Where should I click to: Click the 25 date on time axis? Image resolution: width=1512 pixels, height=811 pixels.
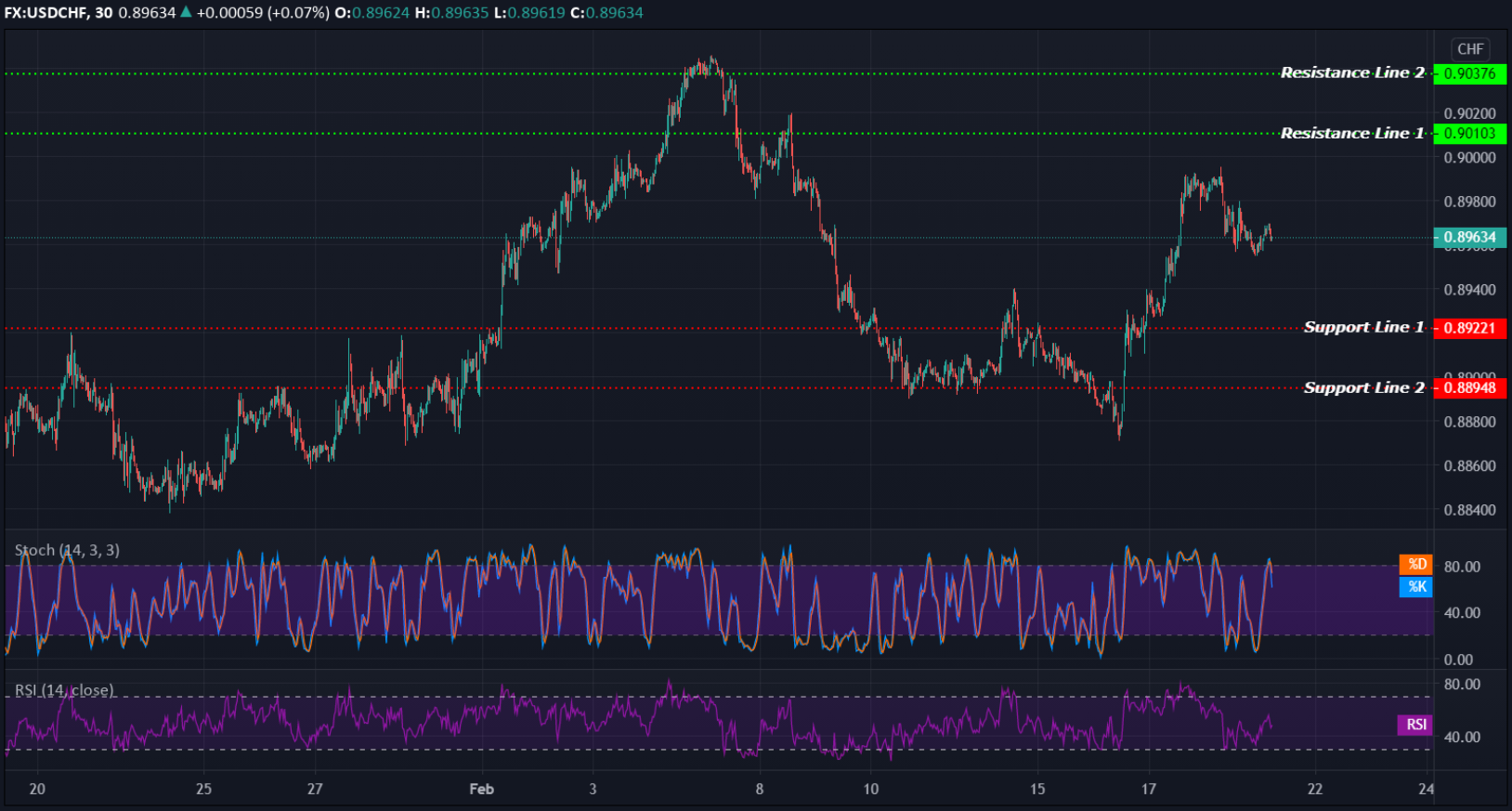(x=203, y=789)
